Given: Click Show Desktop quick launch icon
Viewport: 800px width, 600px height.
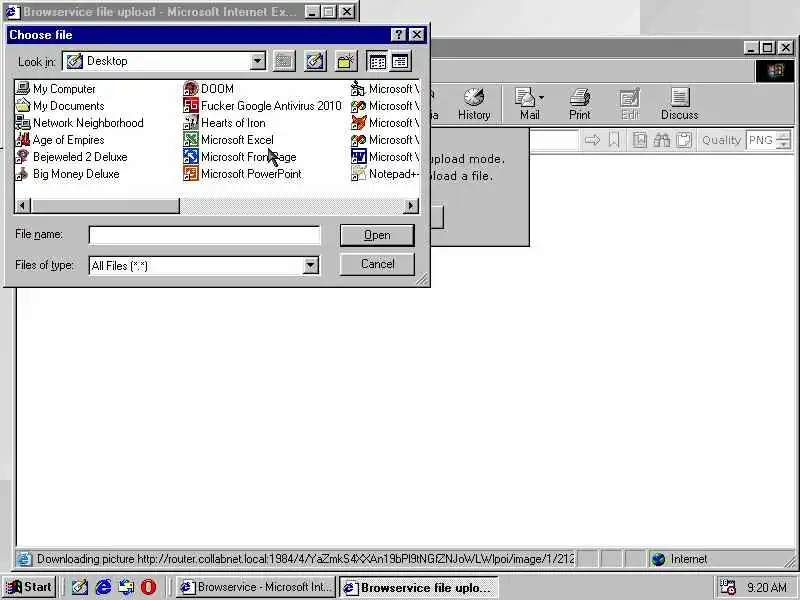Looking at the screenshot, I should click(80, 587).
